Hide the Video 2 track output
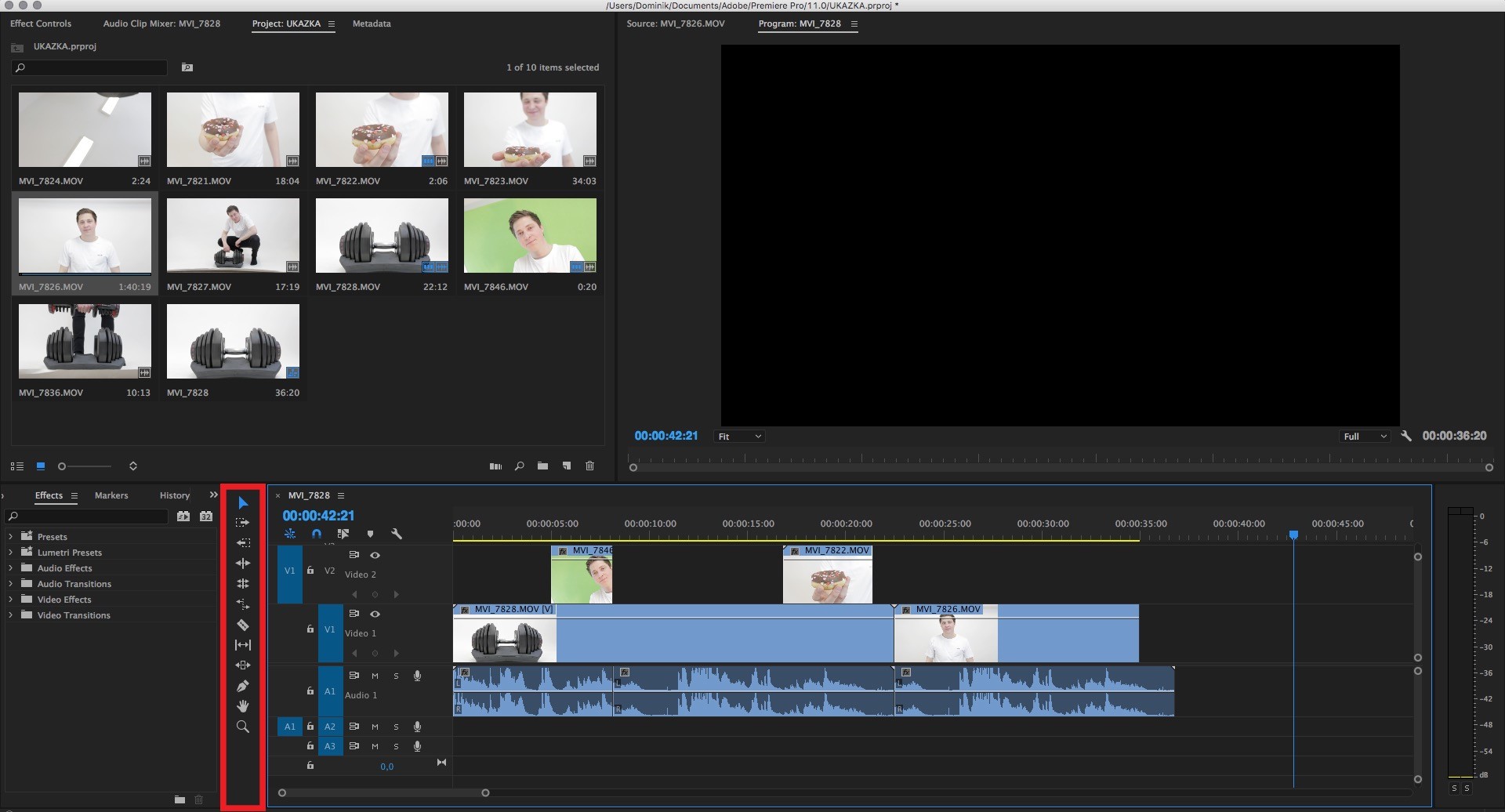 375,555
